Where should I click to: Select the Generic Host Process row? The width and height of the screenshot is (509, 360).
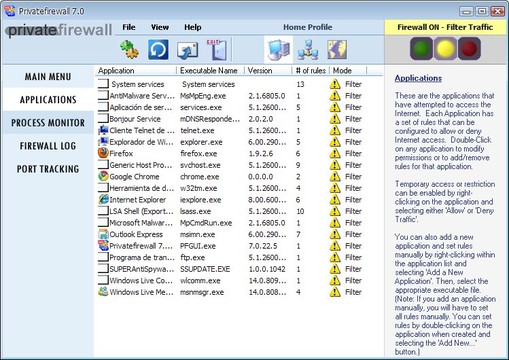point(231,165)
